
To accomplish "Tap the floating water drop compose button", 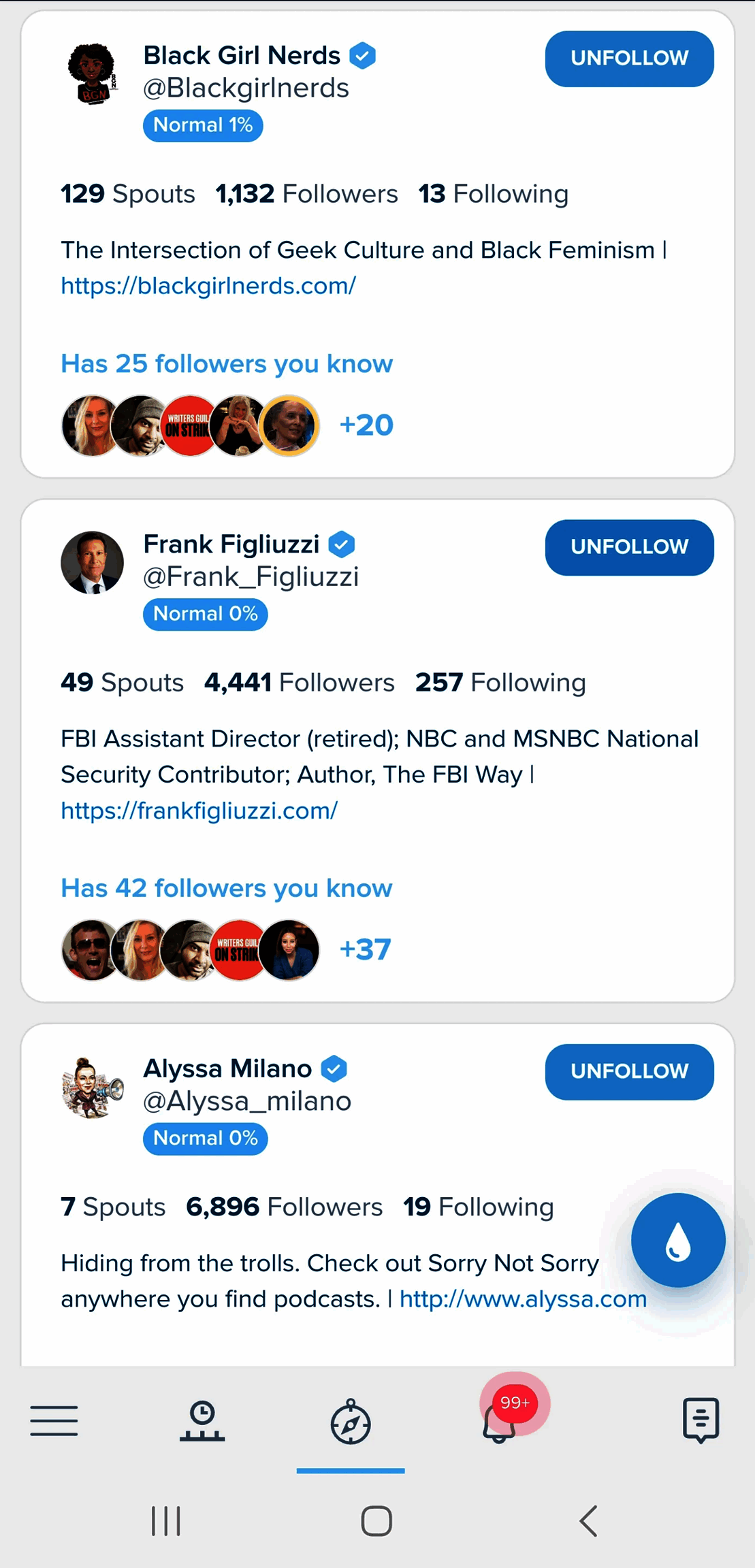I will click(x=677, y=1240).
